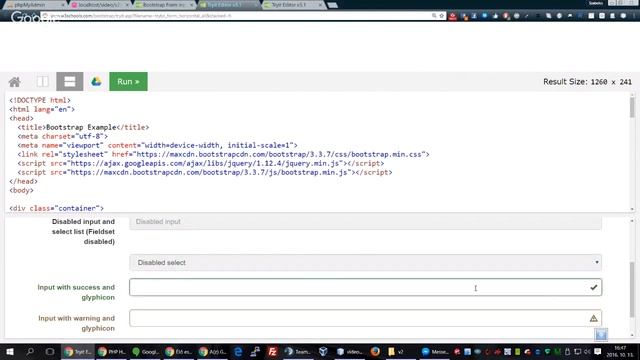Open the last Tryit Editor v3.1 tab
The image size is (640, 360).
tap(293, 5)
